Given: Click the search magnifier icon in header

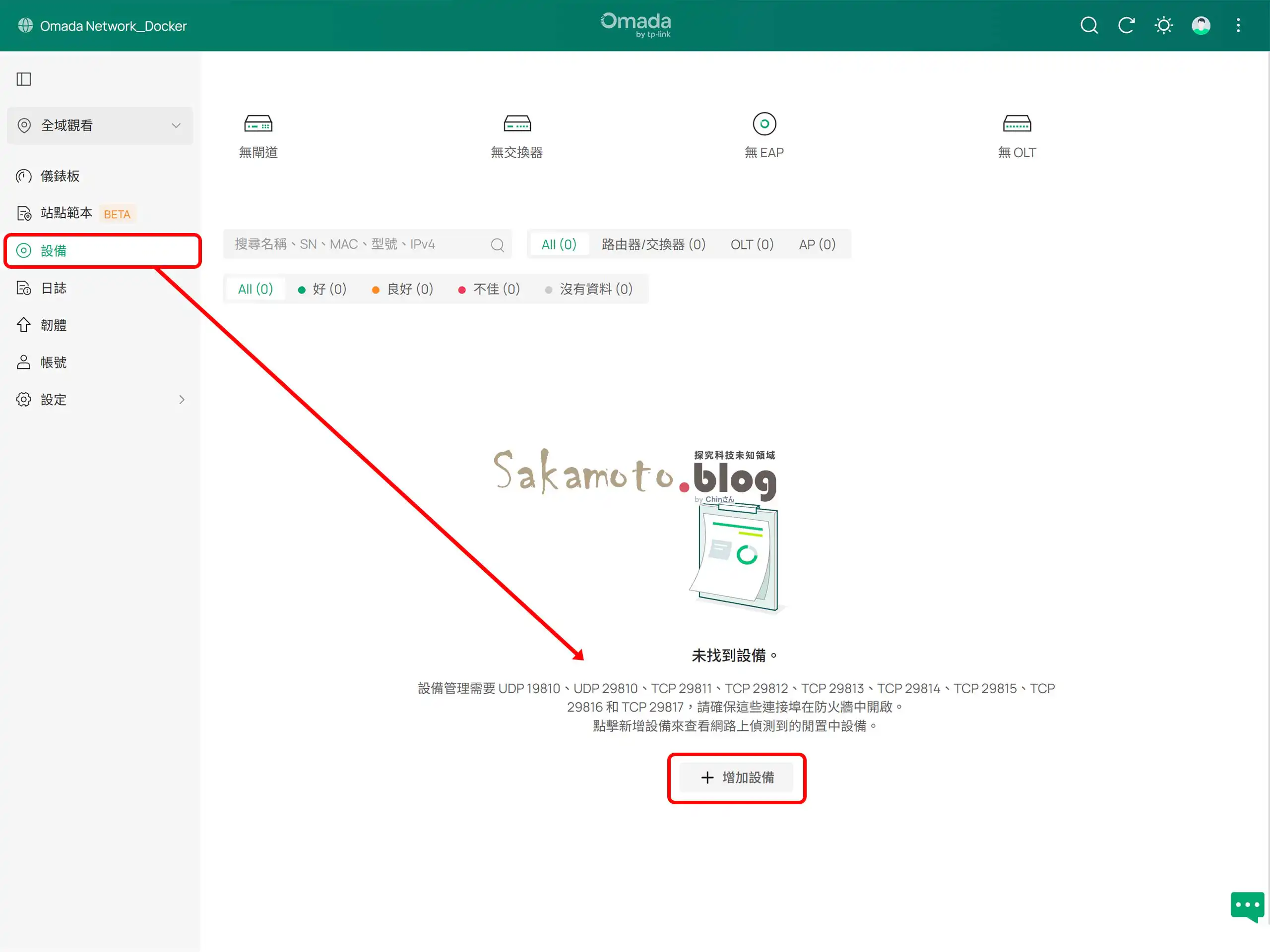Looking at the screenshot, I should pyautogui.click(x=1088, y=25).
